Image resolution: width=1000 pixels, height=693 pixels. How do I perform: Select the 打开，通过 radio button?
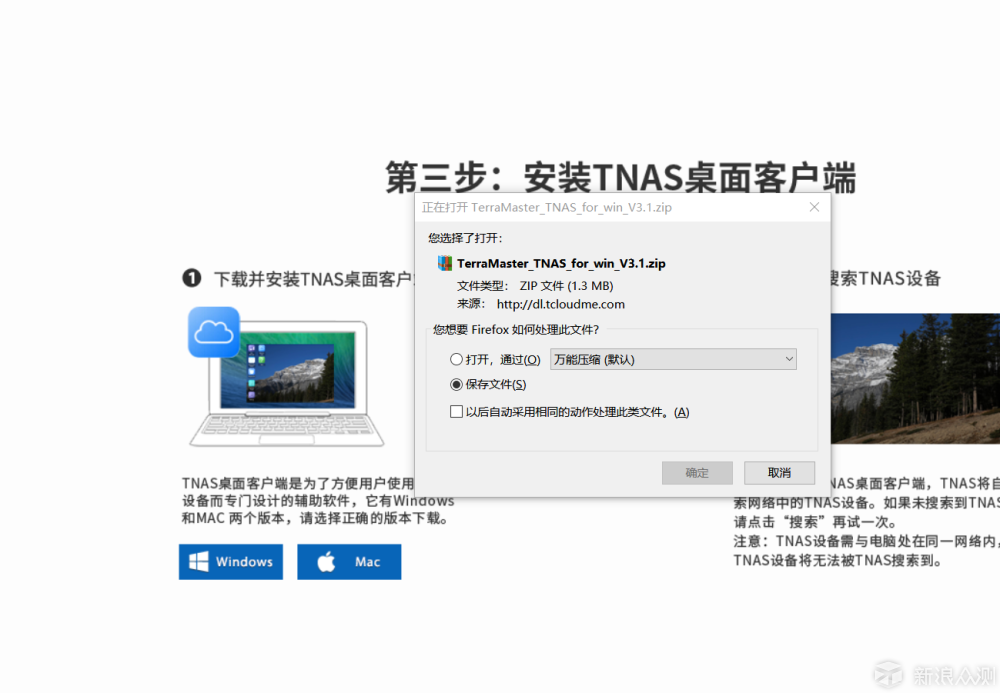tap(456, 359)
